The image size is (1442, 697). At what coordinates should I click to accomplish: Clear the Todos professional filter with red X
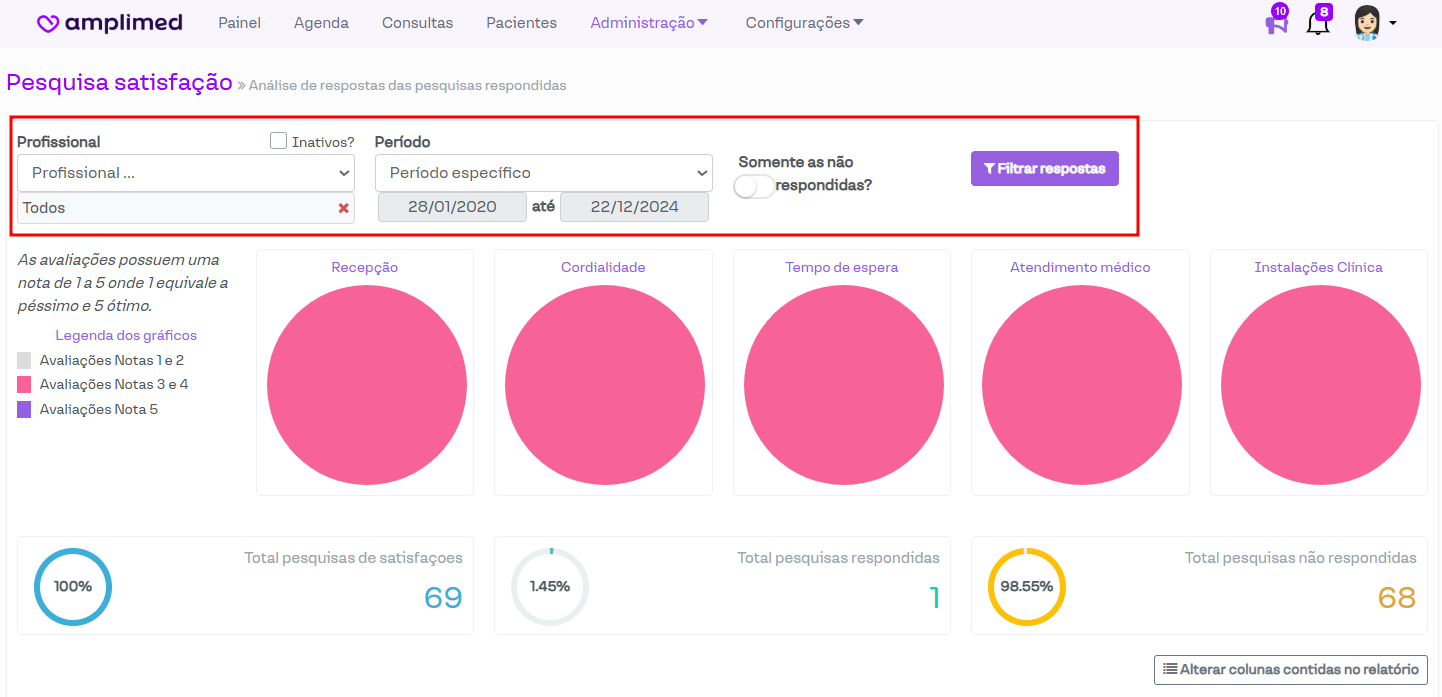[x=343, y=208]
